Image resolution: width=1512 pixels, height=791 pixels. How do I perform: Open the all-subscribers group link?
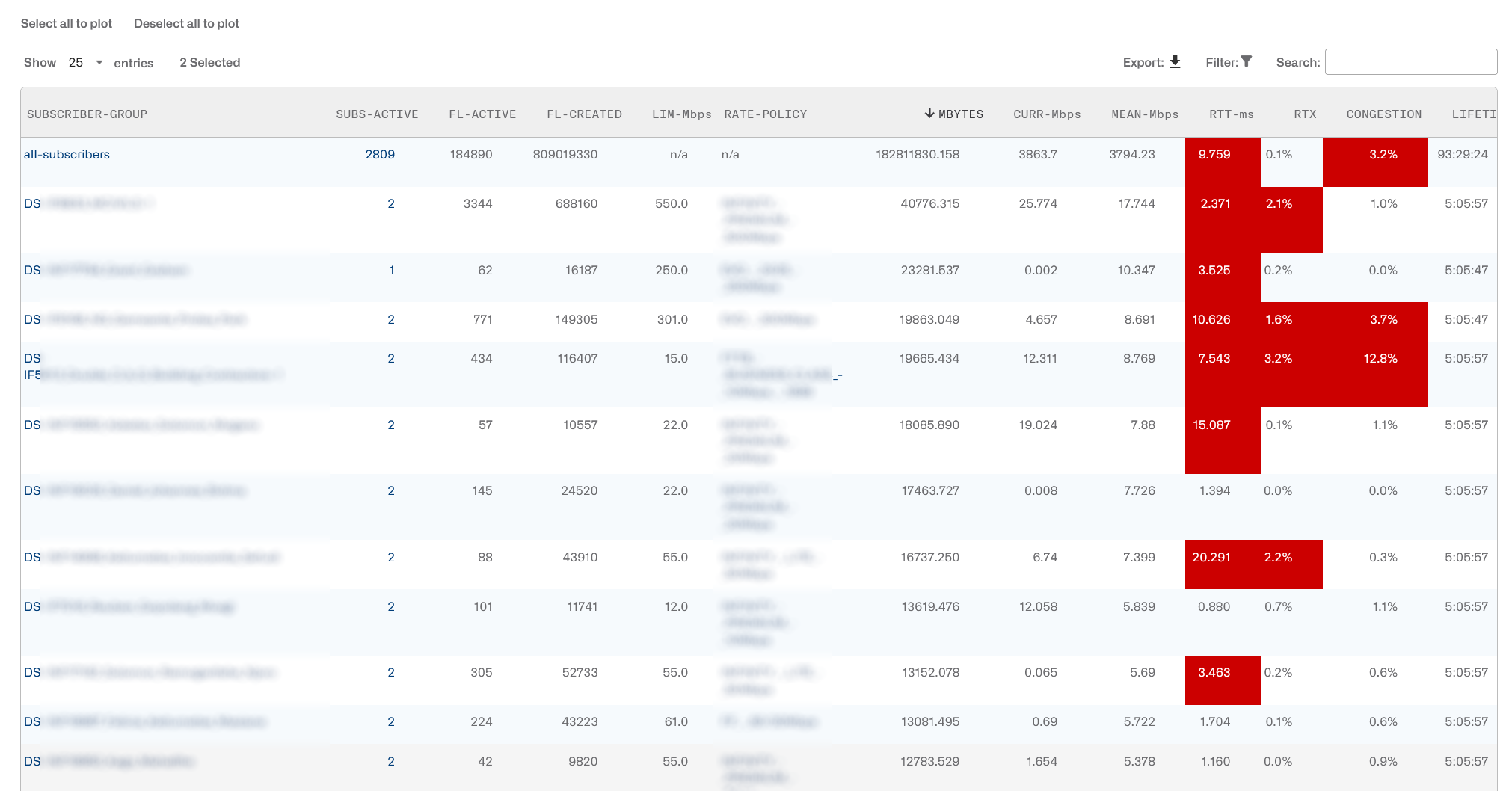[67, 154]
